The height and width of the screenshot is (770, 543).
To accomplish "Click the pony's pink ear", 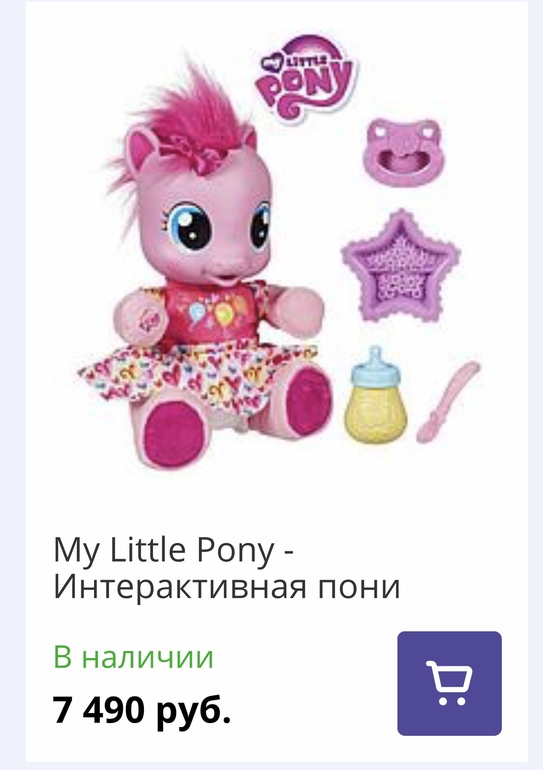I will 141,147.
